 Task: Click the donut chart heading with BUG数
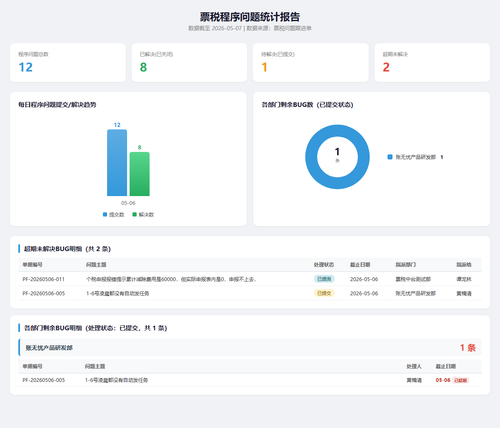[x=307, y=105]
